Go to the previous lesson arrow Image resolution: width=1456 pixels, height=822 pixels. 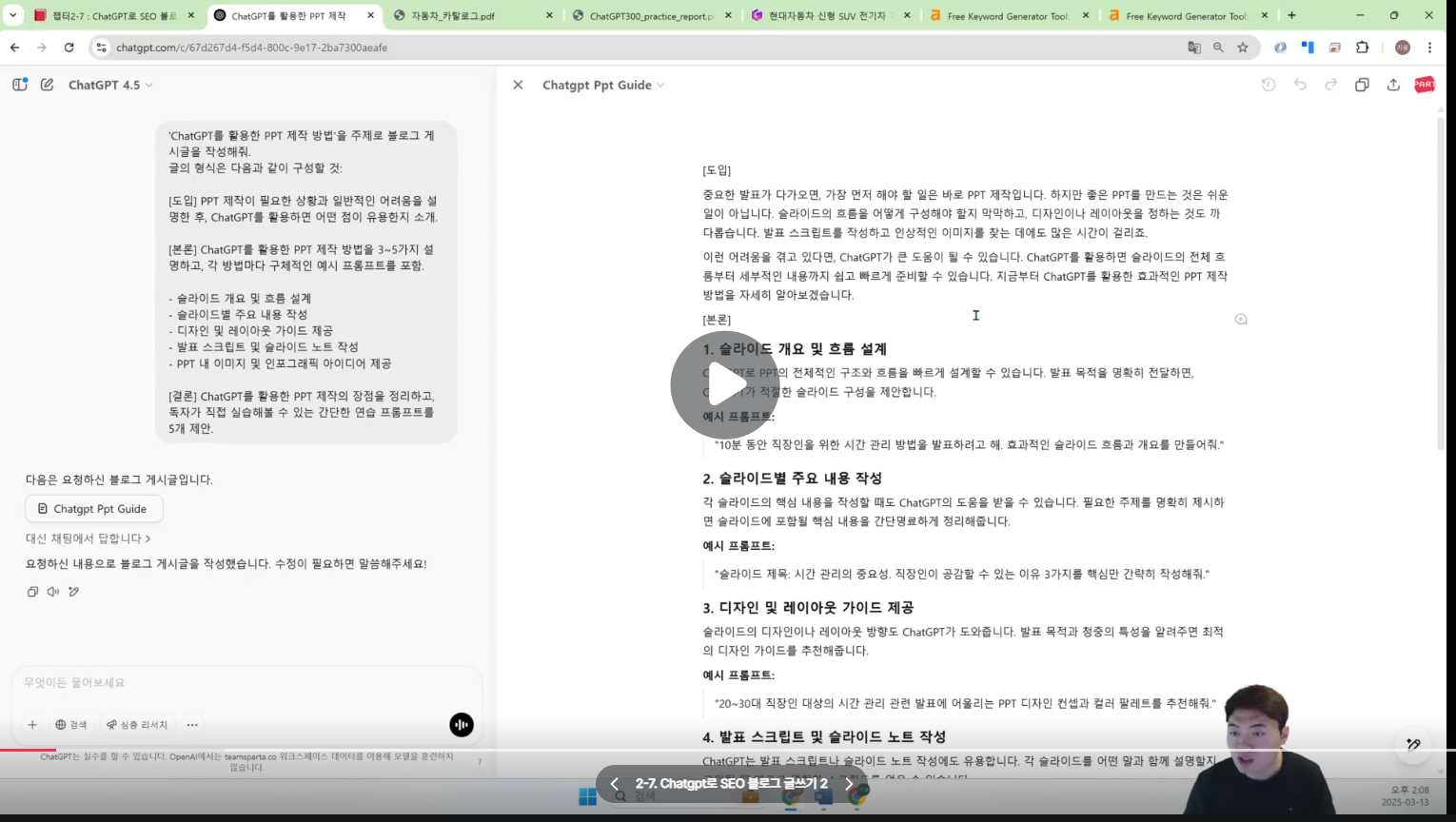point(614,784)
